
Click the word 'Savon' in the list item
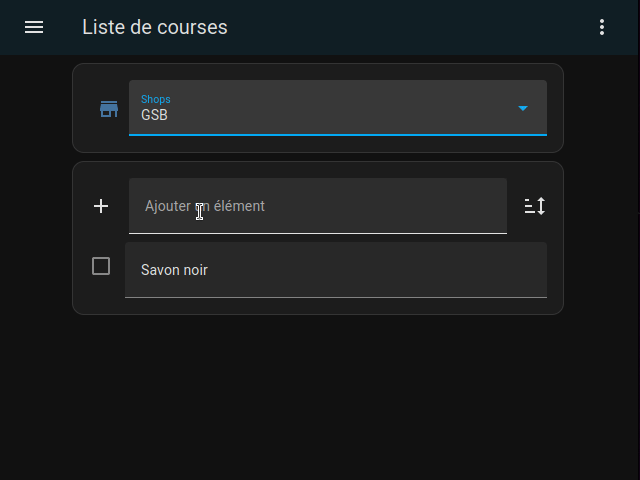click(x=159, y=270)
